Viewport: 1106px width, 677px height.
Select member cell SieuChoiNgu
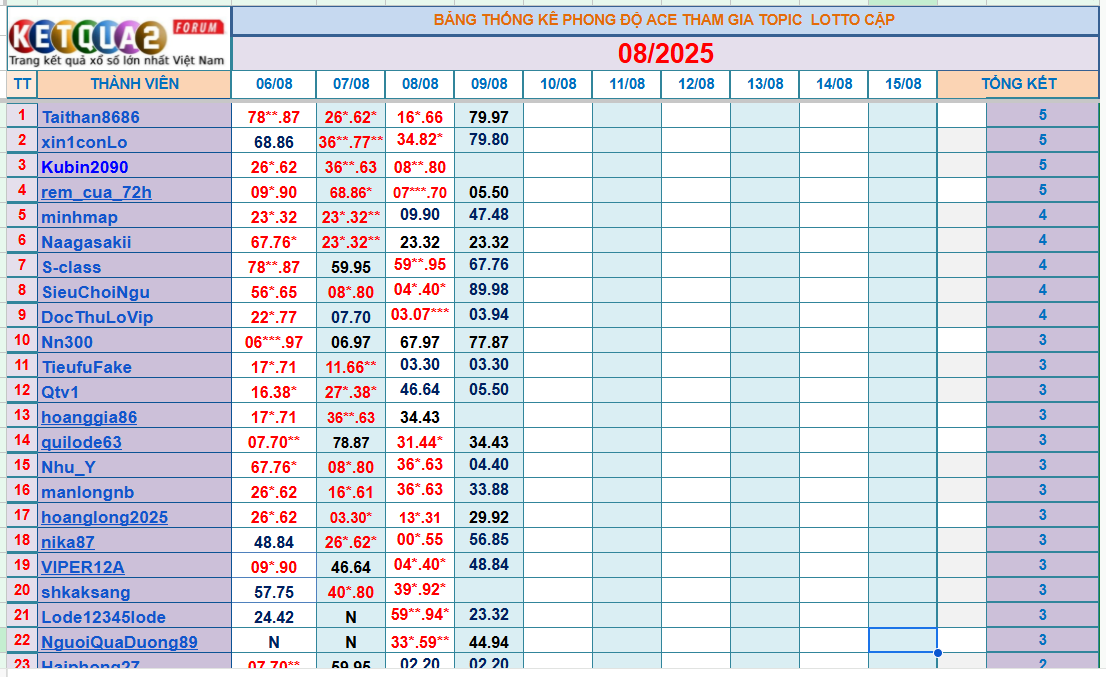[134, 291]
